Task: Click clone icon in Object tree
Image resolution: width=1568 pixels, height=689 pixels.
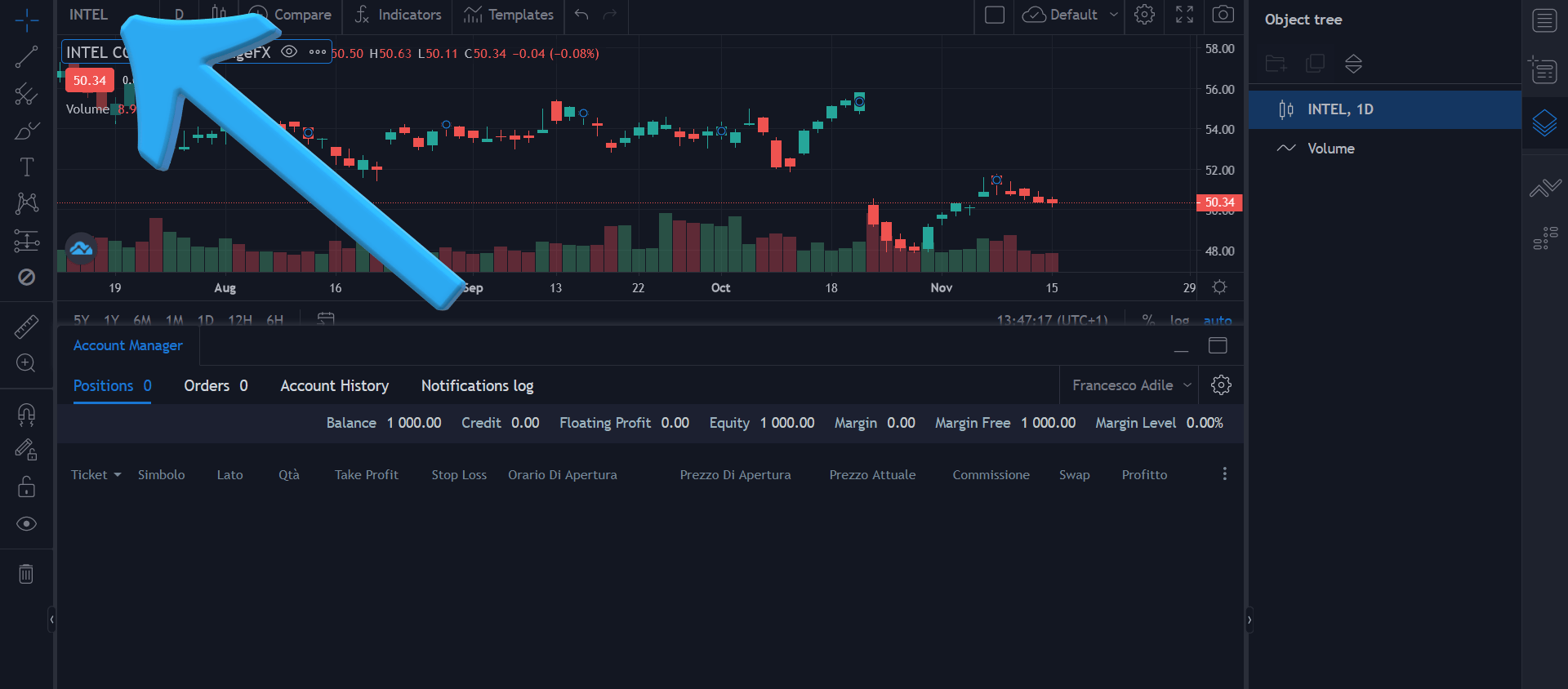Action: (1315, 64)
